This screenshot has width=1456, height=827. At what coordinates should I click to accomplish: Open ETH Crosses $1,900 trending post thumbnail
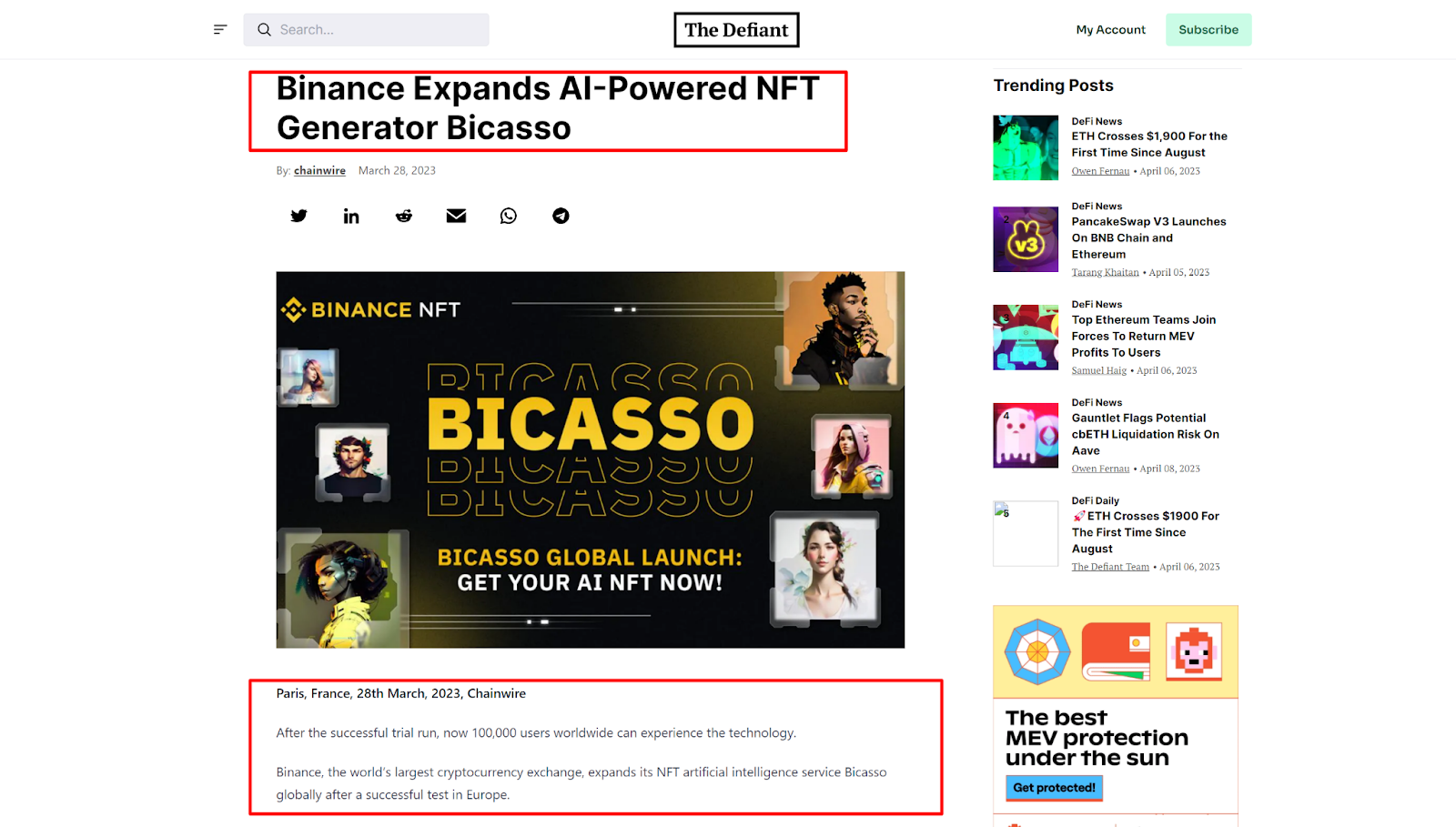(1026, 147)
